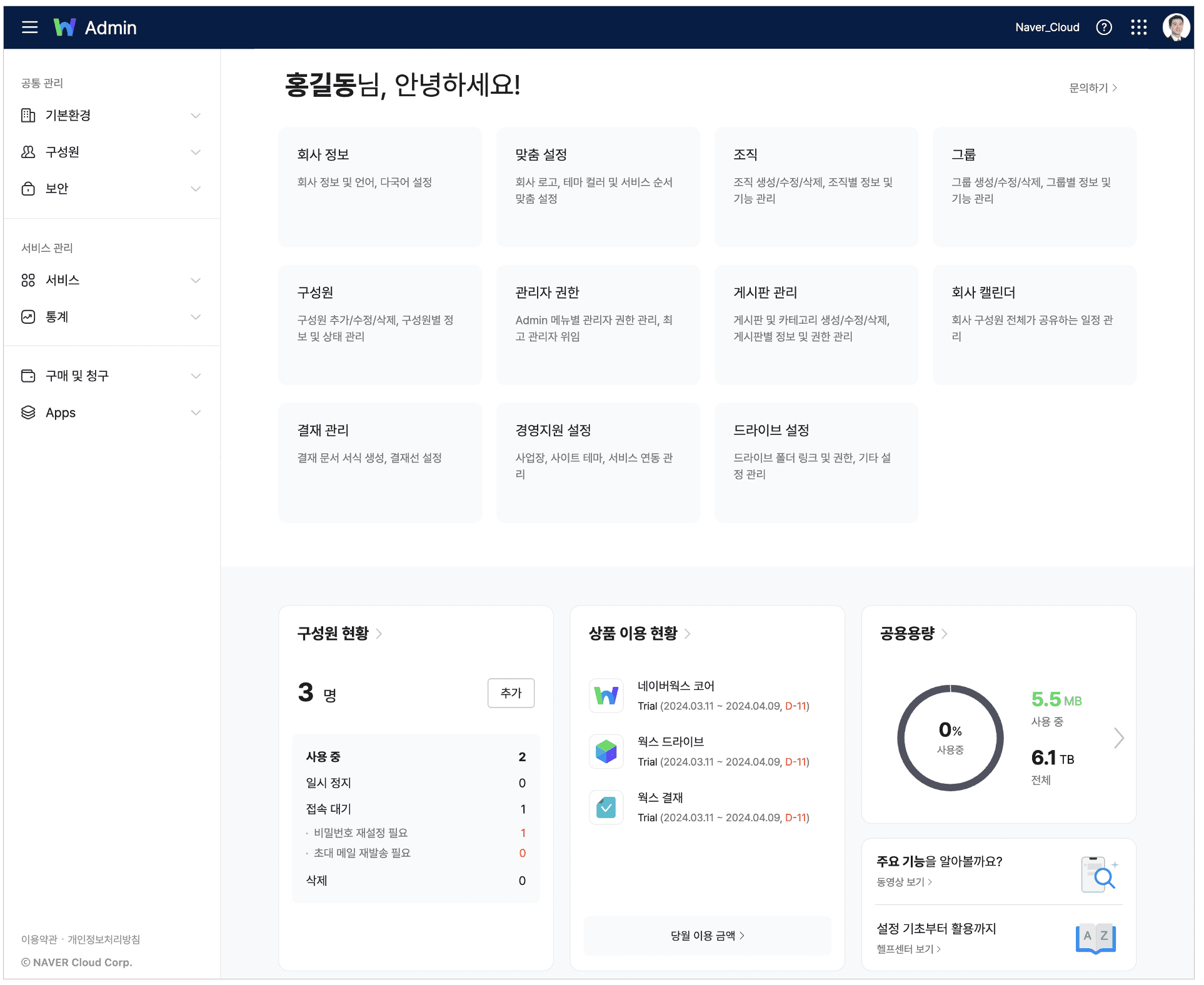The width and height of the screenshot is (1204, 985).
Task: Click the 네이버웍스 코어 product icon
Action: 606,696
